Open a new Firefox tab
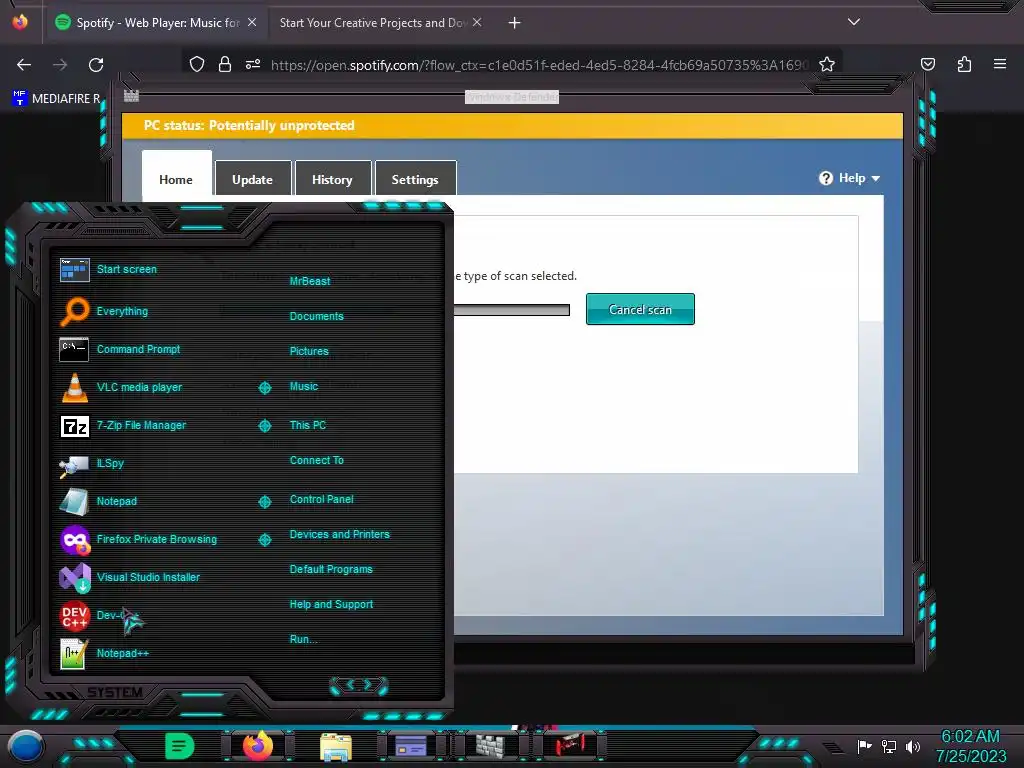 pyautogui.click(x=515, y=23)
